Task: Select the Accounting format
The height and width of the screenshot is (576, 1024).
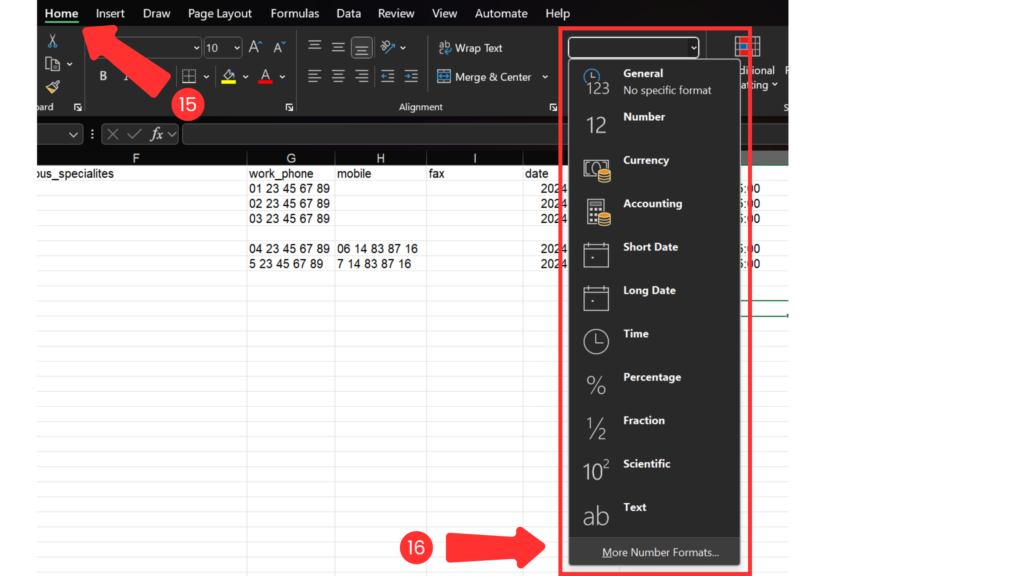Action: click(x=654, y=212)
